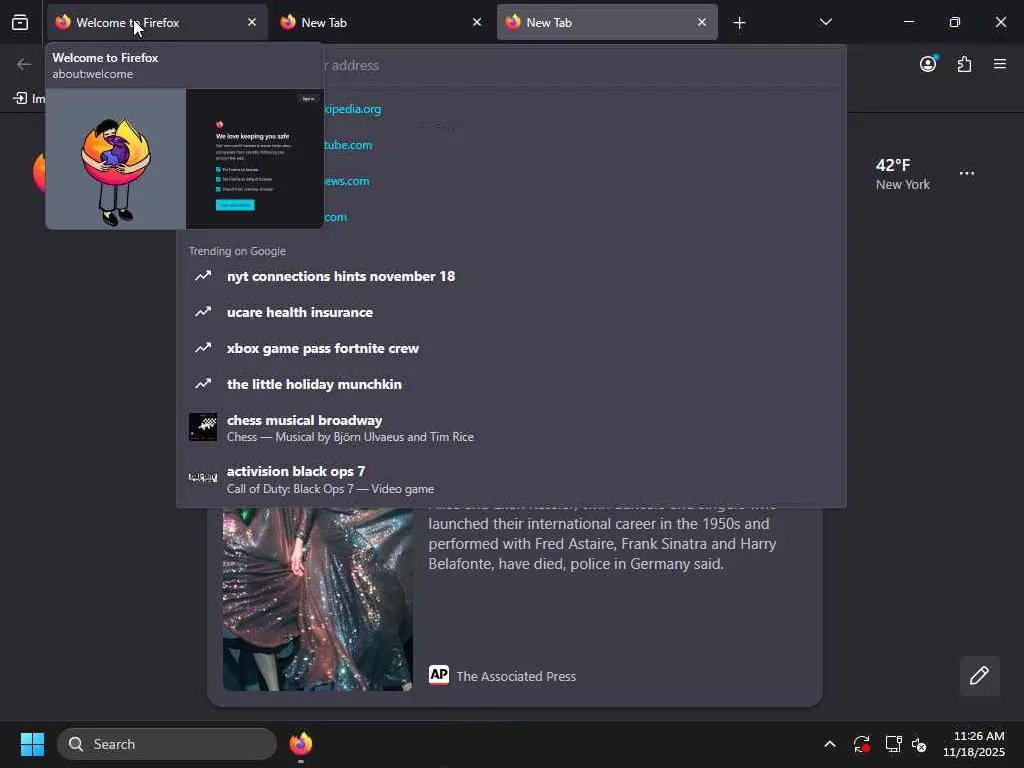Click the pencil customize new tab button

pos(979,675)
